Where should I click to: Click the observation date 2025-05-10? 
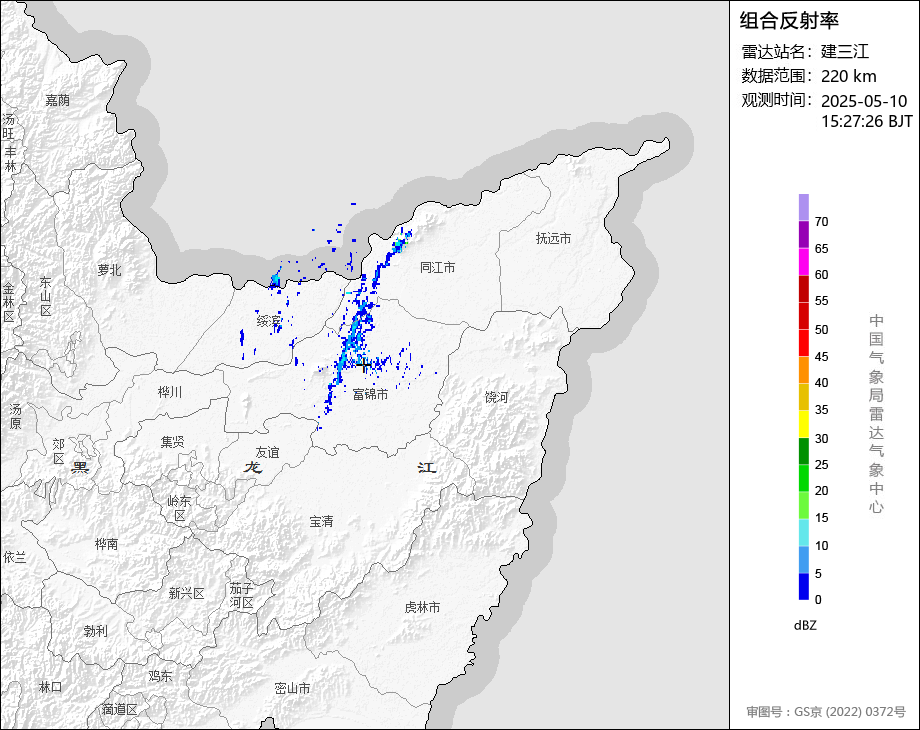(864, 101)
